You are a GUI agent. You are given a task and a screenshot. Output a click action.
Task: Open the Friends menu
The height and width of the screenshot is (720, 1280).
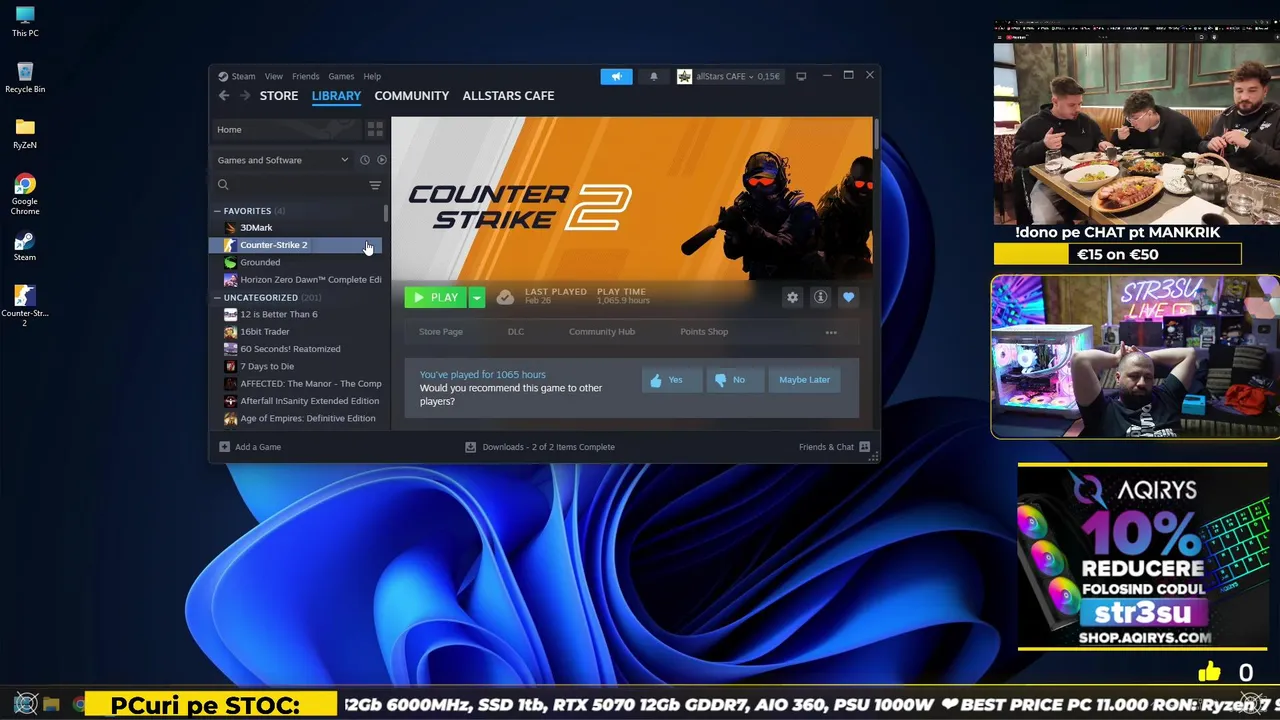(305, 76)
